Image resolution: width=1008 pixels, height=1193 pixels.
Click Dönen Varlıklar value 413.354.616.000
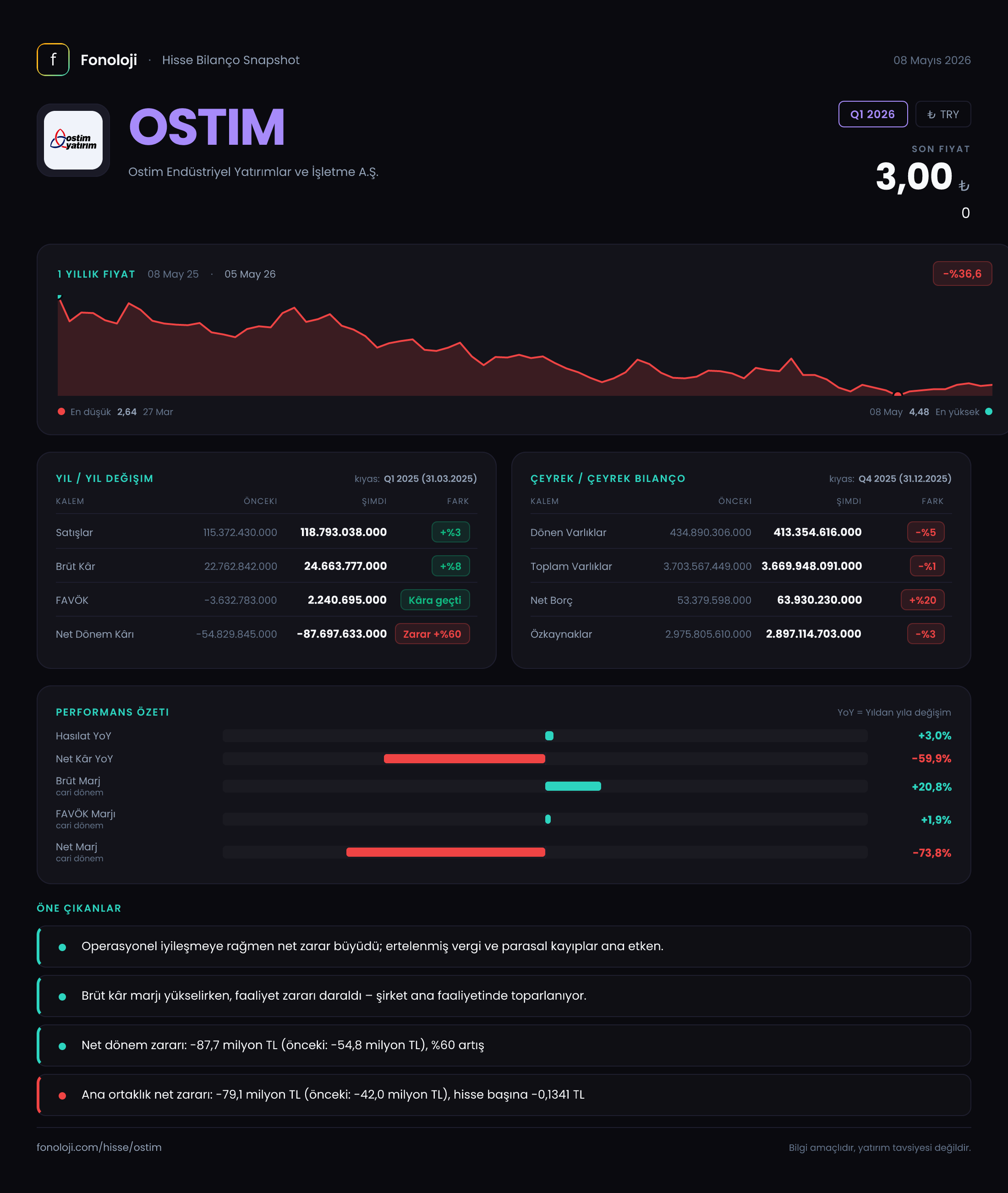pos(817,532)
